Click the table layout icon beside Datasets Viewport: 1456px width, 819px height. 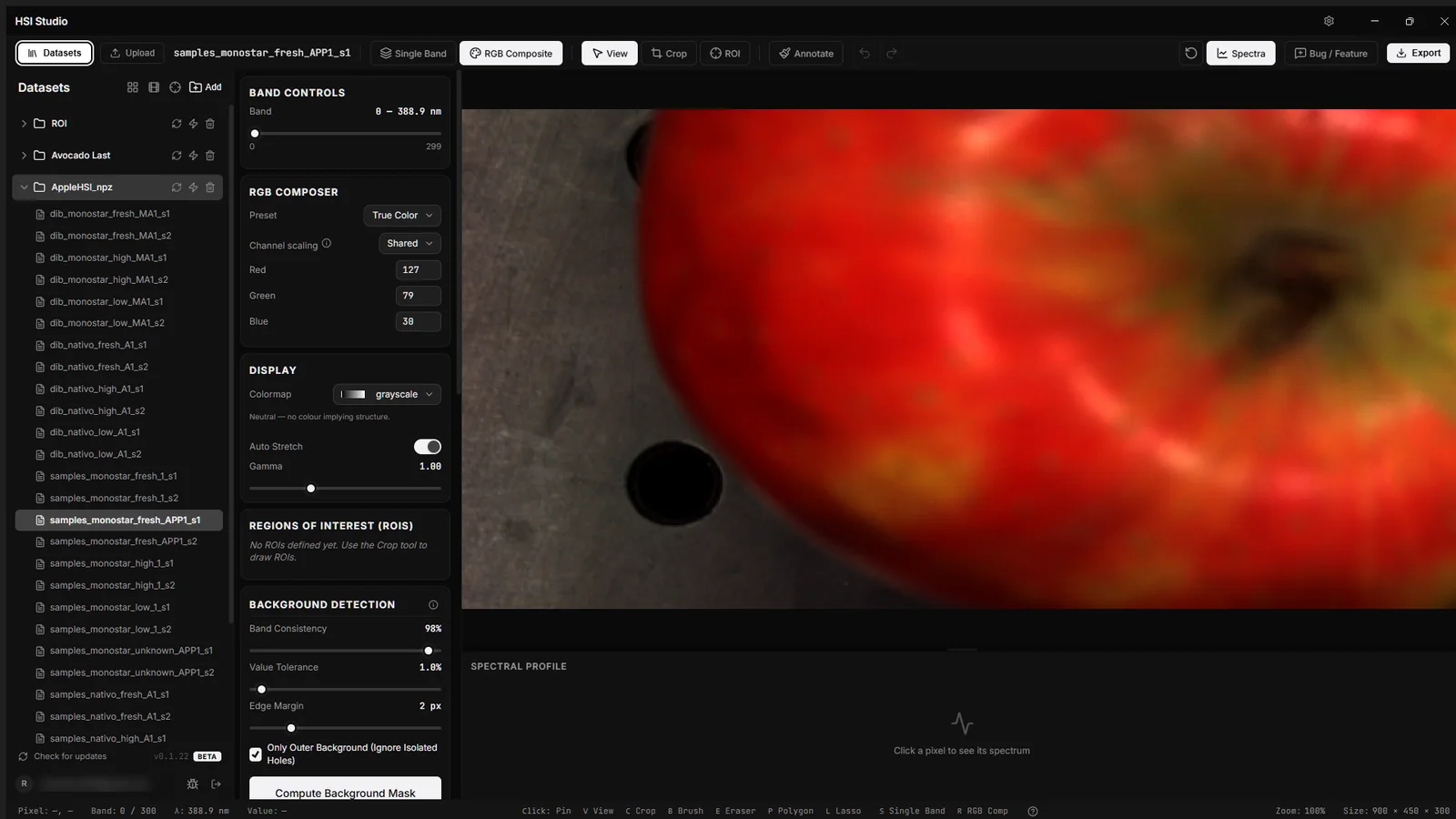(x=154, y=87)
